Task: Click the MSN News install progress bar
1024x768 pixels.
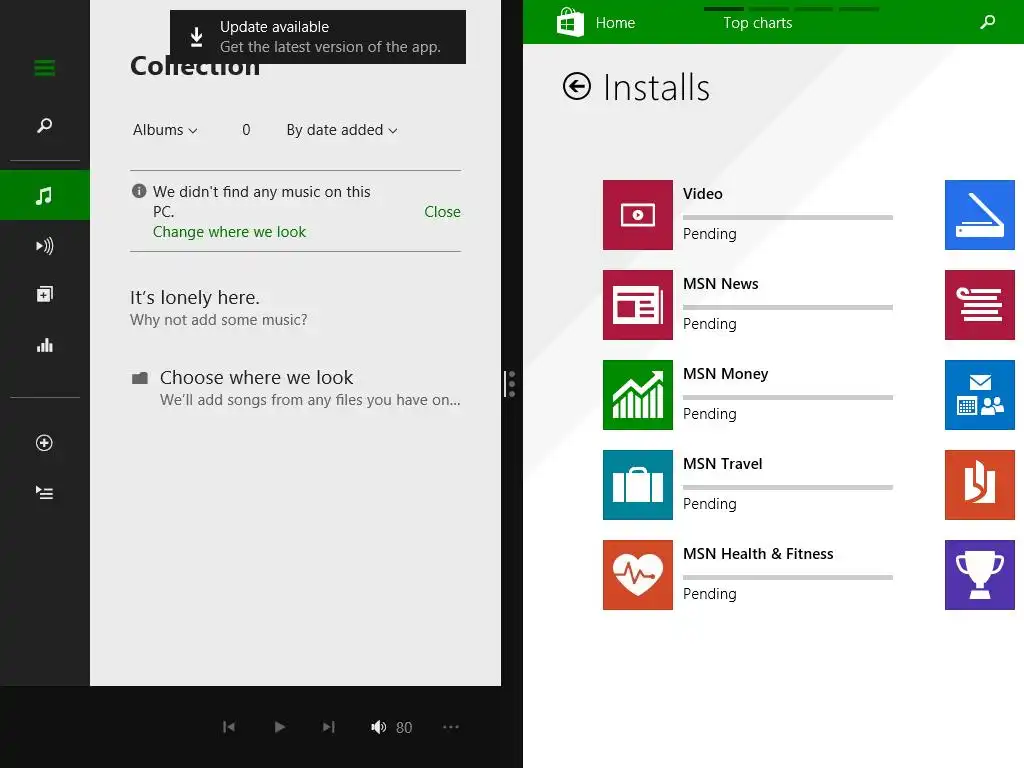Action: [788, 307]
